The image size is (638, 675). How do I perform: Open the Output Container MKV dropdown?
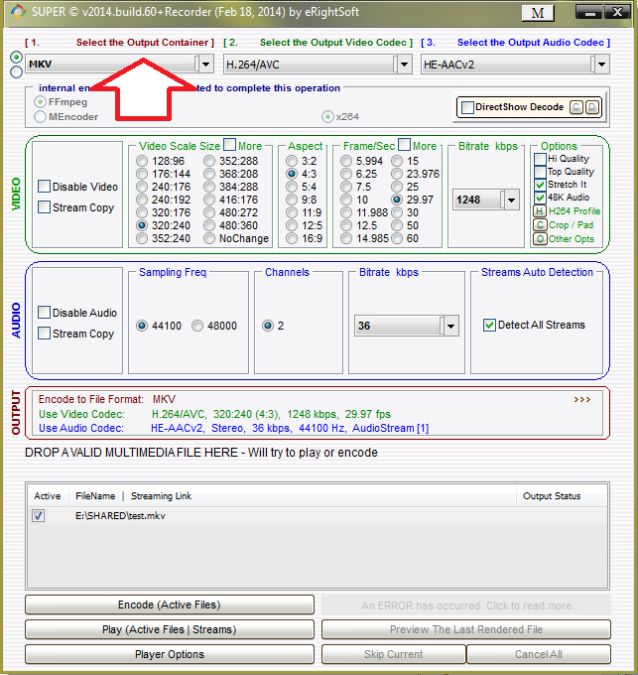pyautogui.click(x=206, y=63)
